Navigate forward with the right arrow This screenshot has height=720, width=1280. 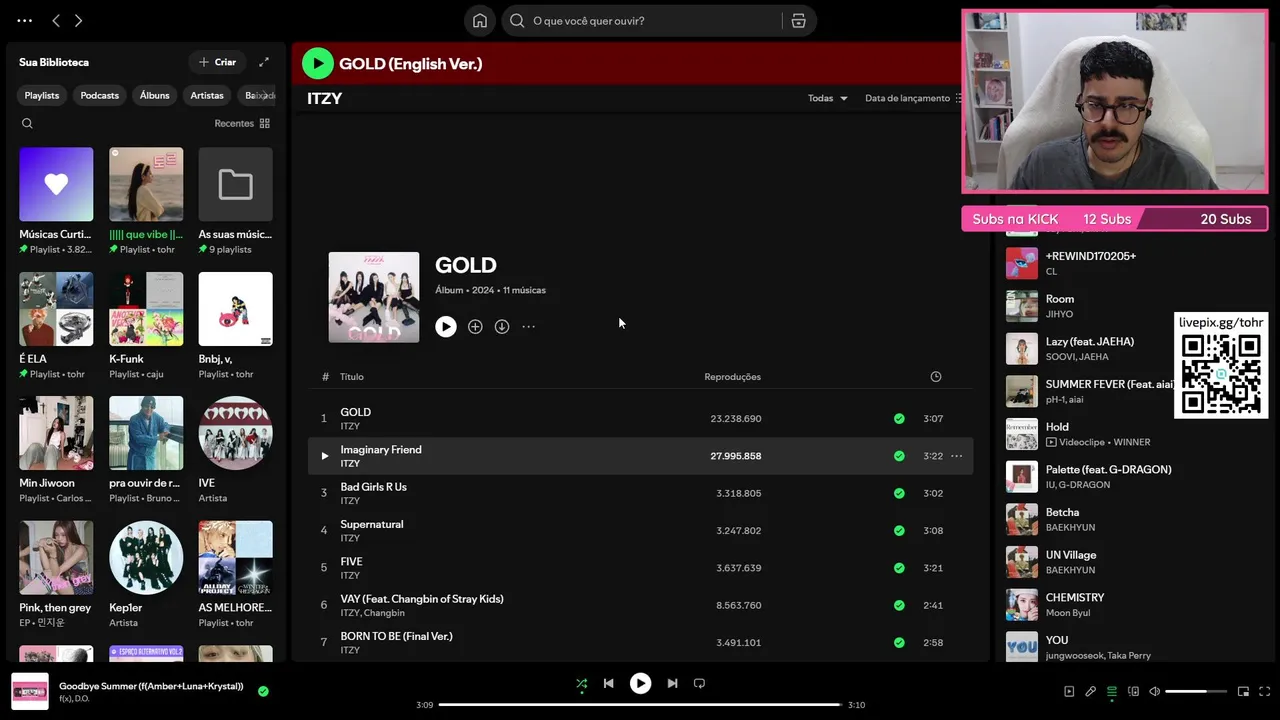[79, 21]
